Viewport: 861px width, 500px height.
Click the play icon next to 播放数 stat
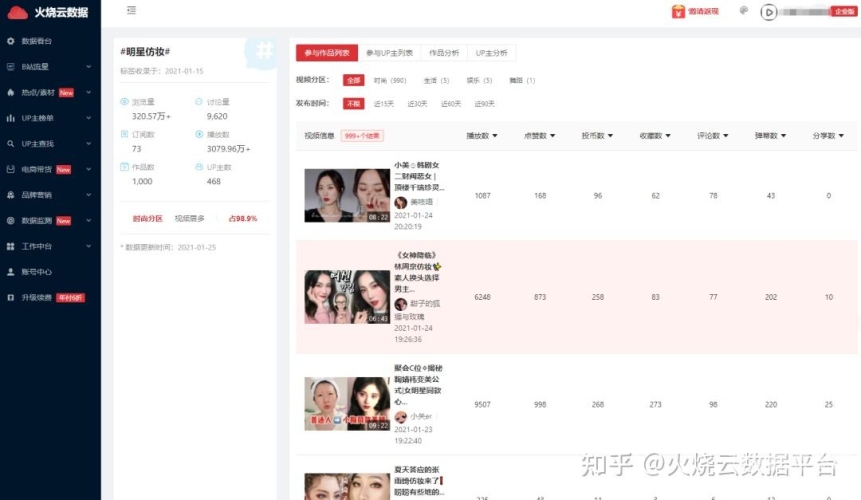[x=199, y=134]
